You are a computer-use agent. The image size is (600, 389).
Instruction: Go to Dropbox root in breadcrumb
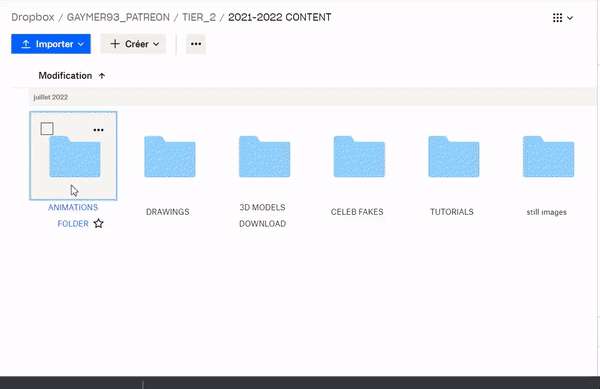33,17
